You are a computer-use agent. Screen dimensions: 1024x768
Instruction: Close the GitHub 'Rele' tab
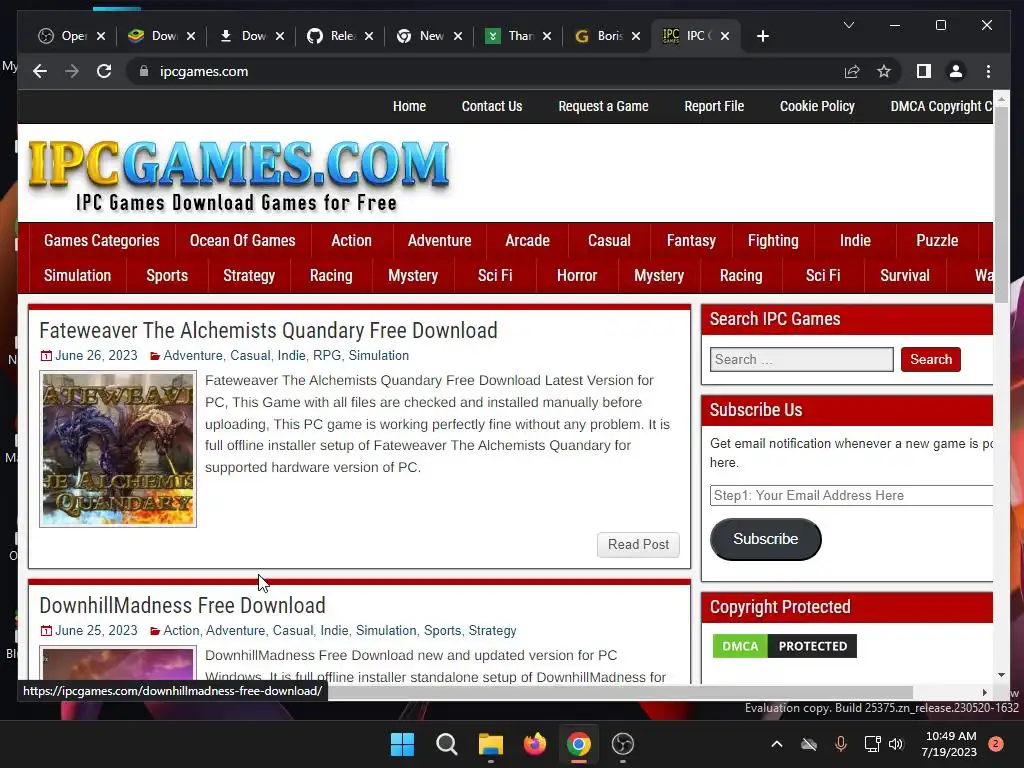[369, 36]
